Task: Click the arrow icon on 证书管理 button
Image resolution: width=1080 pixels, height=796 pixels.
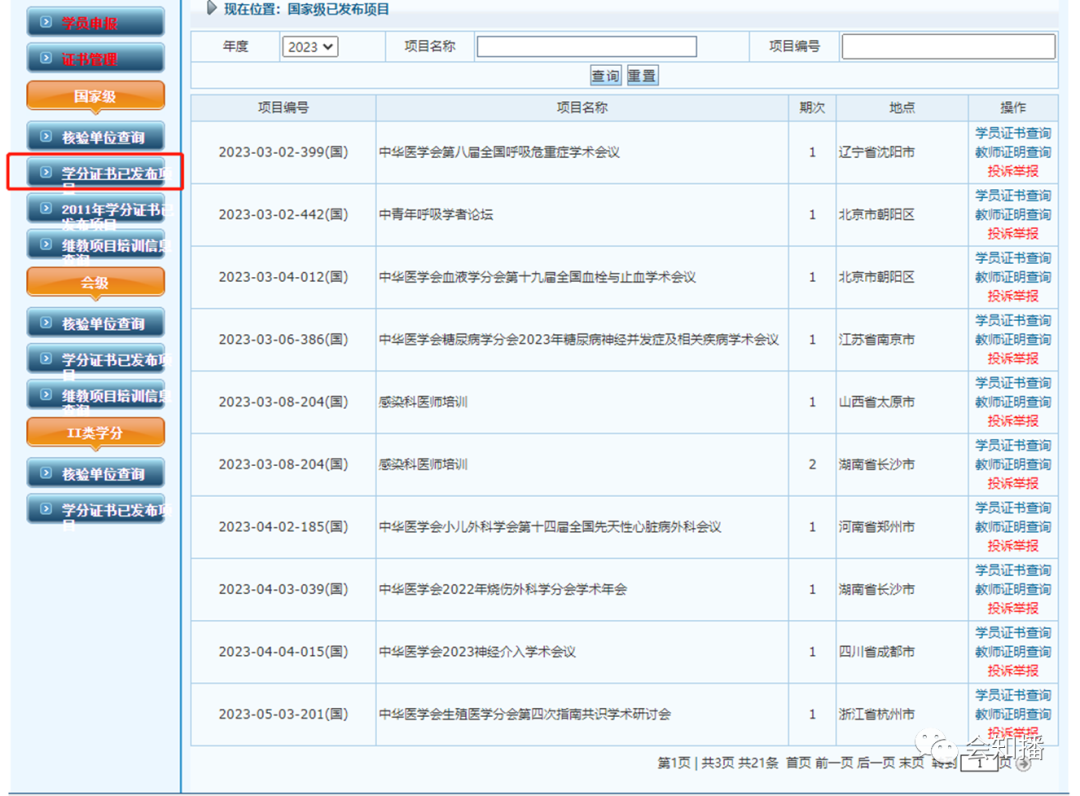Action: pyautogui.click(x=45, y=58)
